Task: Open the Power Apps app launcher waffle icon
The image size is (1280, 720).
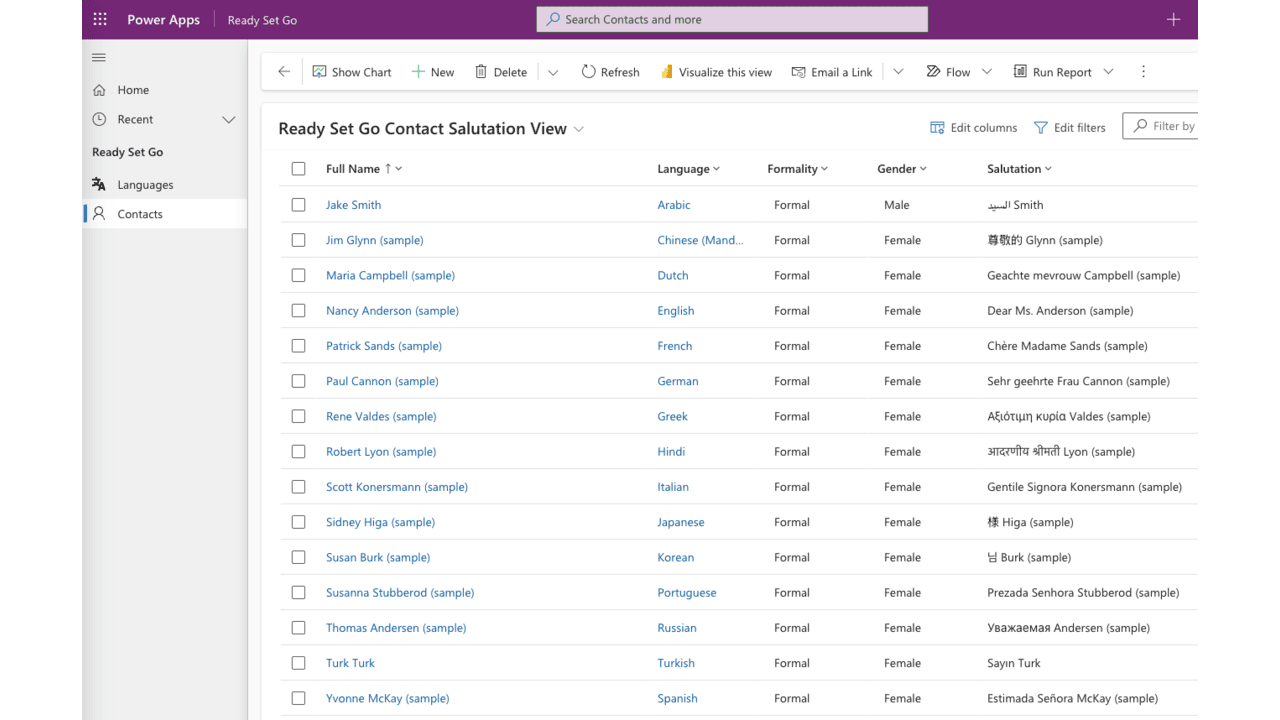Action: click(x=98, y=19)
